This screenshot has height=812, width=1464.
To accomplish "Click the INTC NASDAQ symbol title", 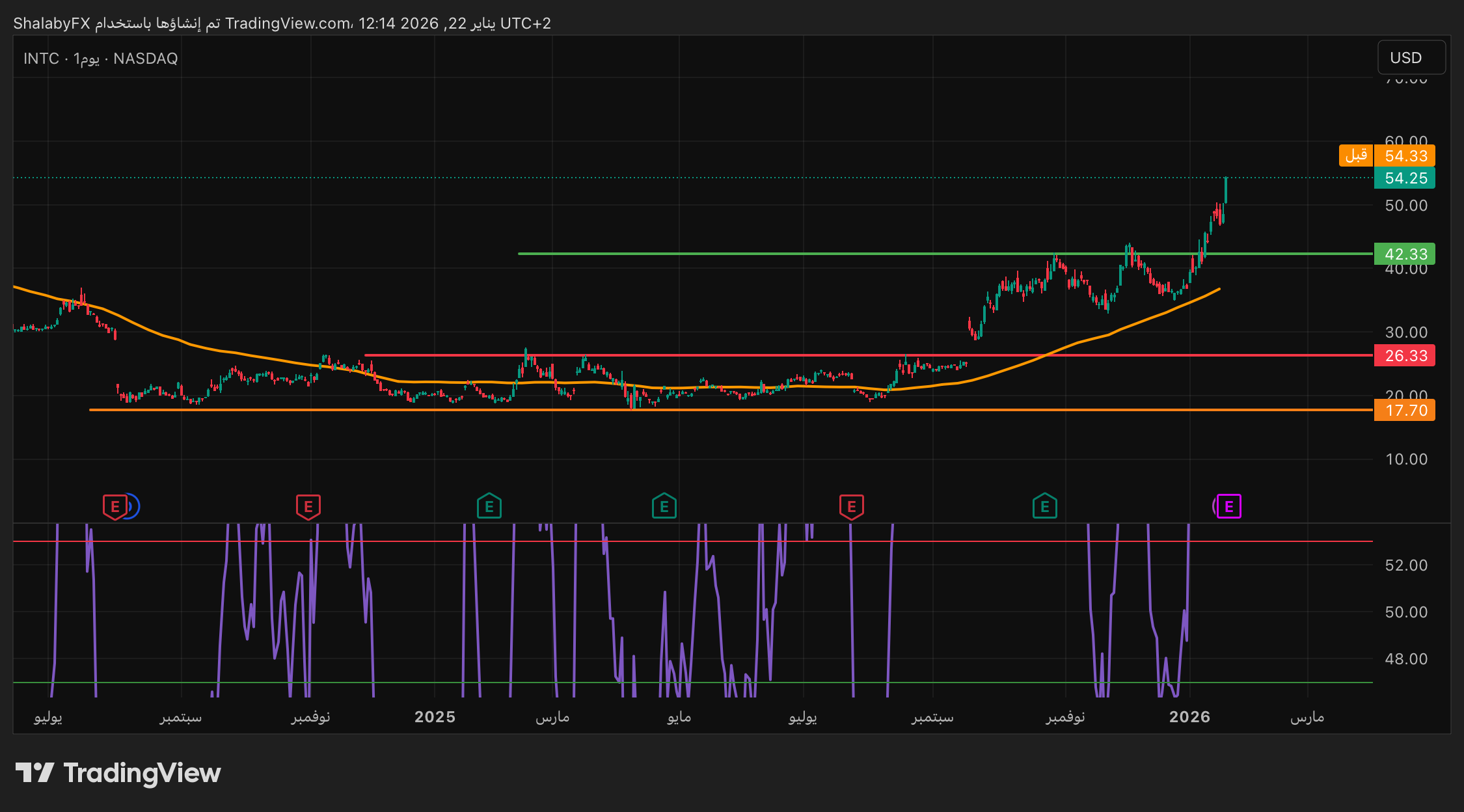I will [101, 59].
